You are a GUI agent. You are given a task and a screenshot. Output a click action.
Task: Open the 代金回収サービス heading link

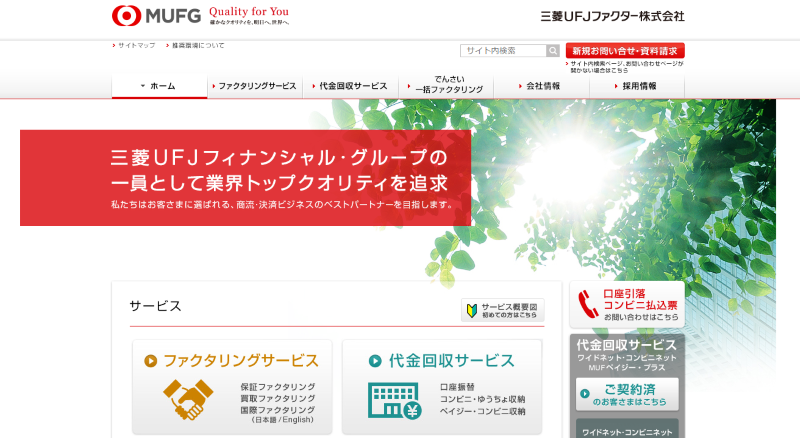pos(452,361)
